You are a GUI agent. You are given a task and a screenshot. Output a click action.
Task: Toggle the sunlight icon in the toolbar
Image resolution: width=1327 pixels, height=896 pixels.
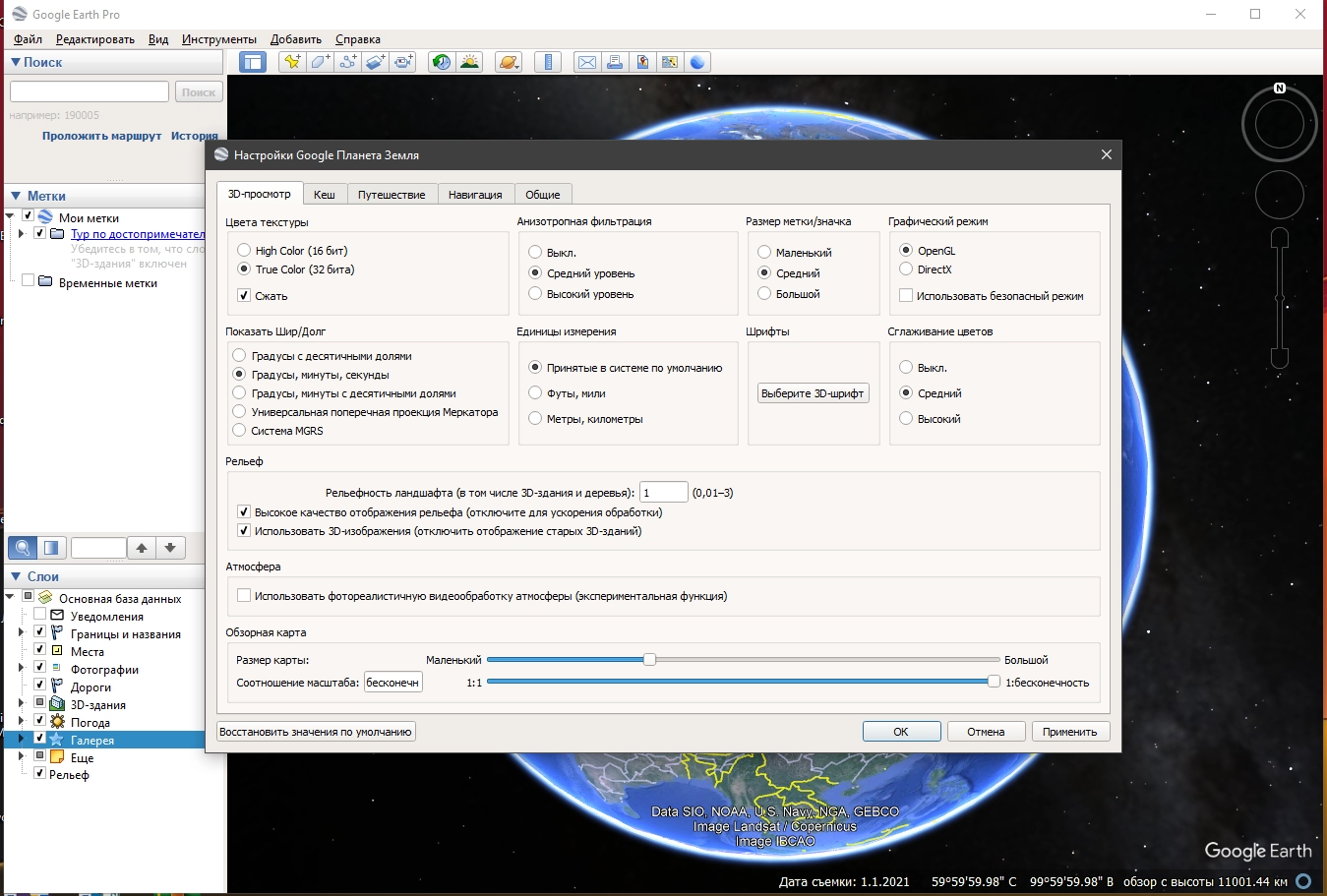pos(469,62)
